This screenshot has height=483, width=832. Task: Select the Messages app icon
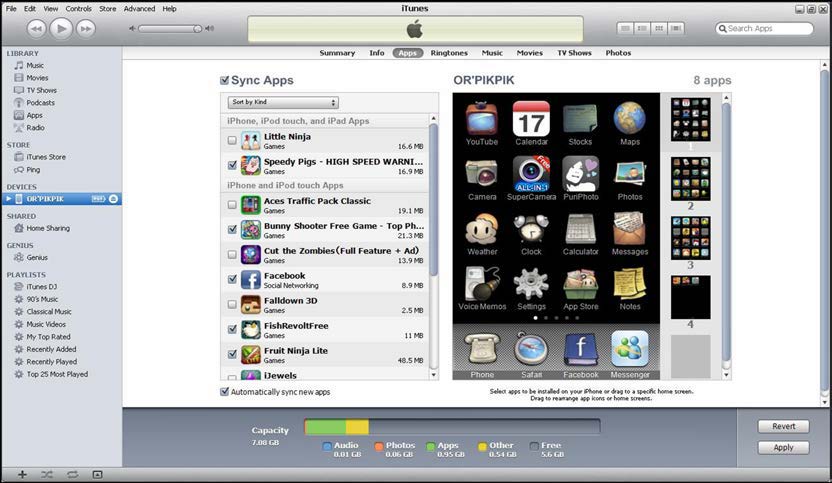click(630, 229)
